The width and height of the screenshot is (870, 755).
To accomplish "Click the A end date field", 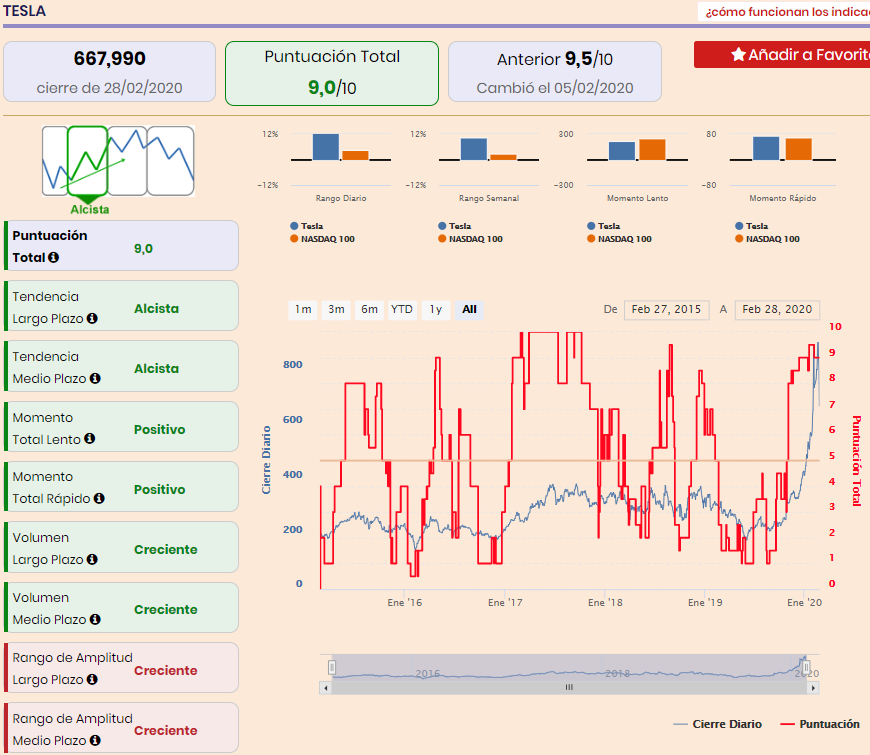I will (x=777, y=310).
